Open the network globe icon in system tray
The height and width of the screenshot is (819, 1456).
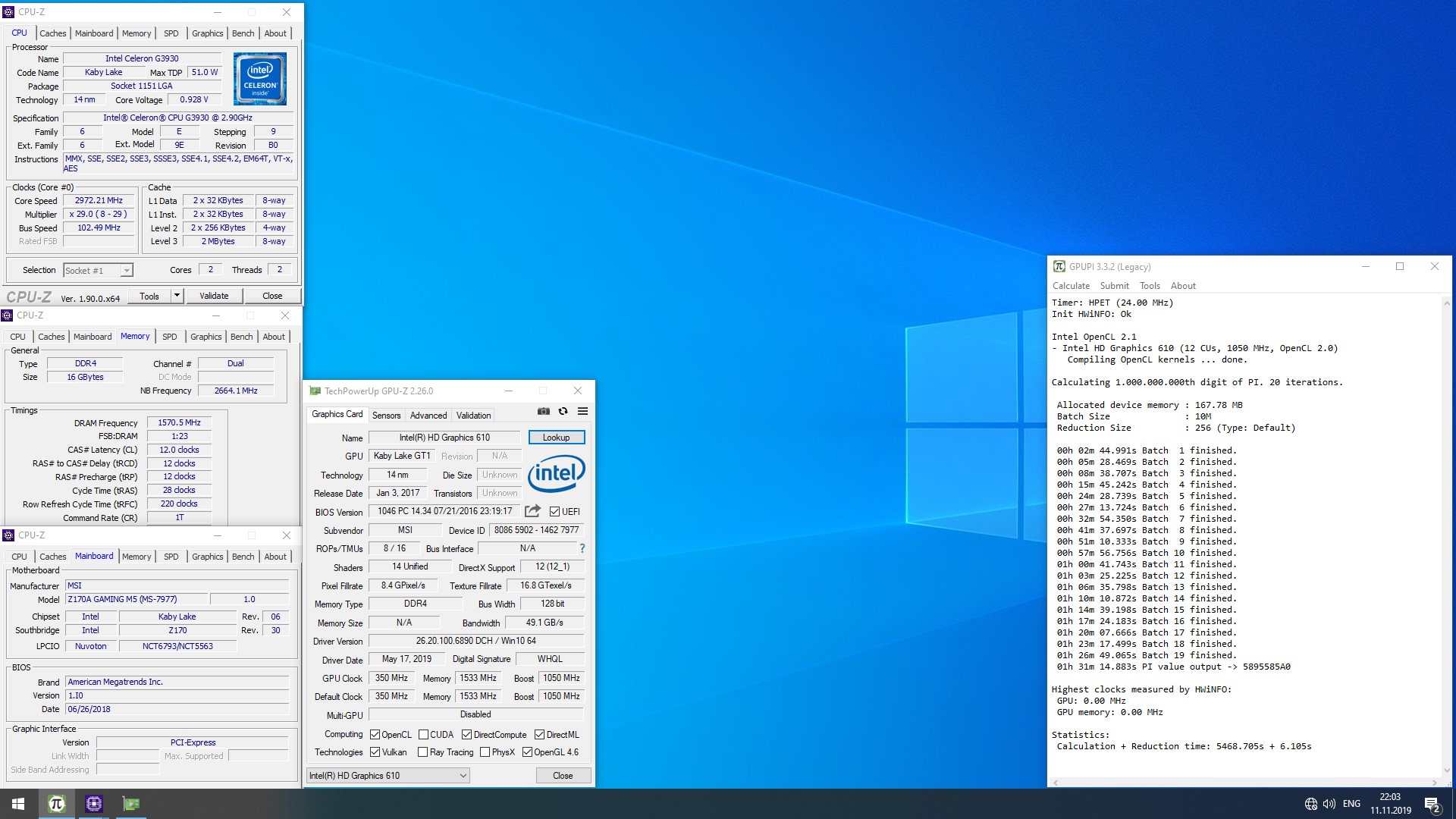click(1311, 804)
